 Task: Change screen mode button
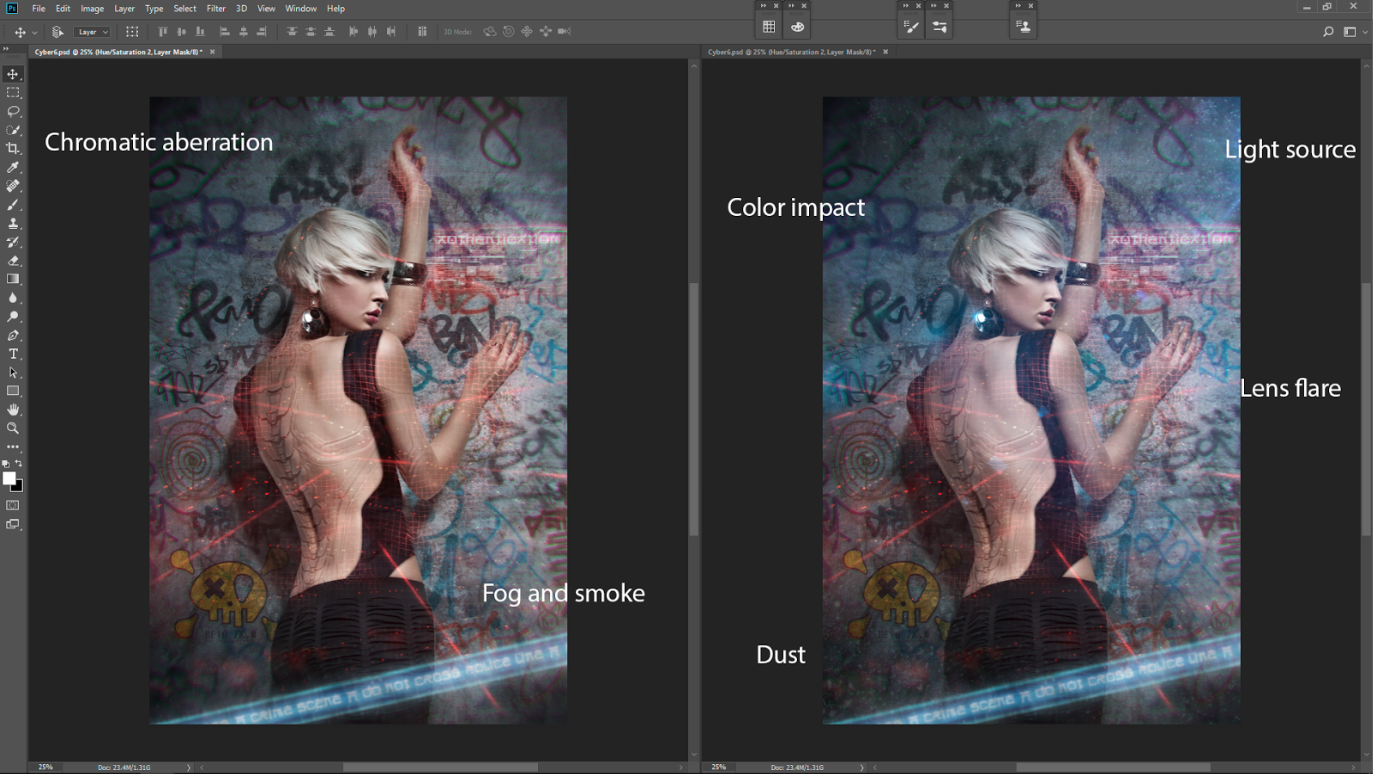13,524
